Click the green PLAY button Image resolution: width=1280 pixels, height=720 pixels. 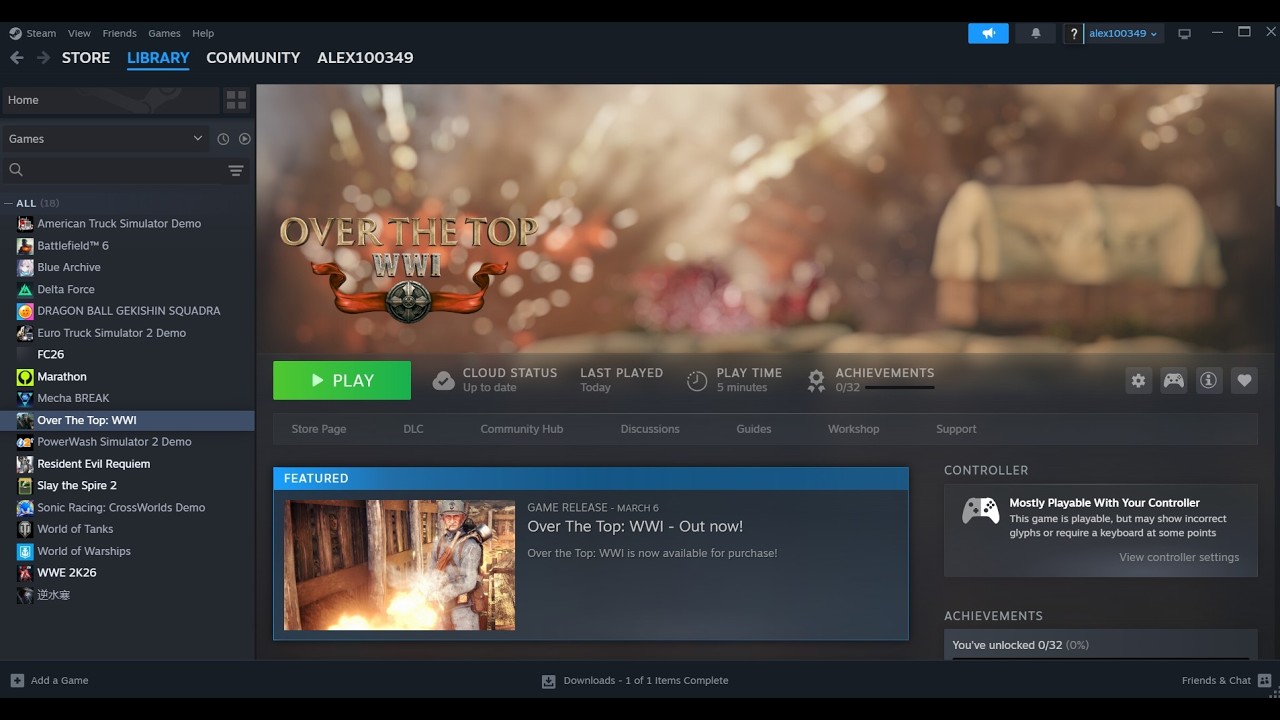pyautogui.click(x=342, y=380)
